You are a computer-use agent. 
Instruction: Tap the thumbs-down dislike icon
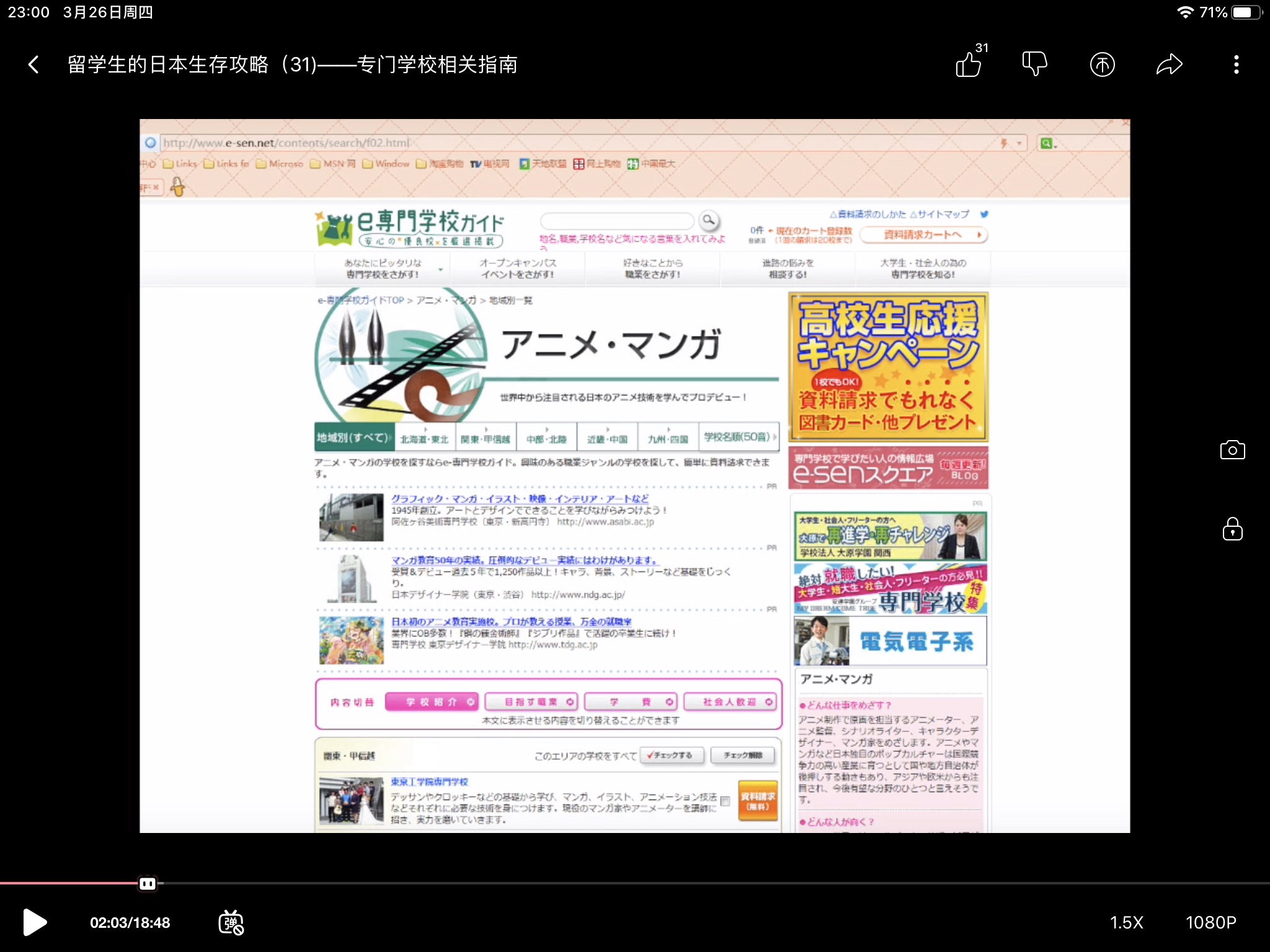[1035, 64]
